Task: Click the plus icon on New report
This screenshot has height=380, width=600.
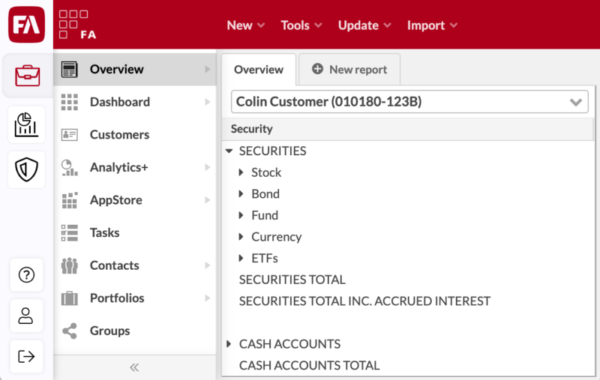Action: pyautogui.click(x=317, y=69)
